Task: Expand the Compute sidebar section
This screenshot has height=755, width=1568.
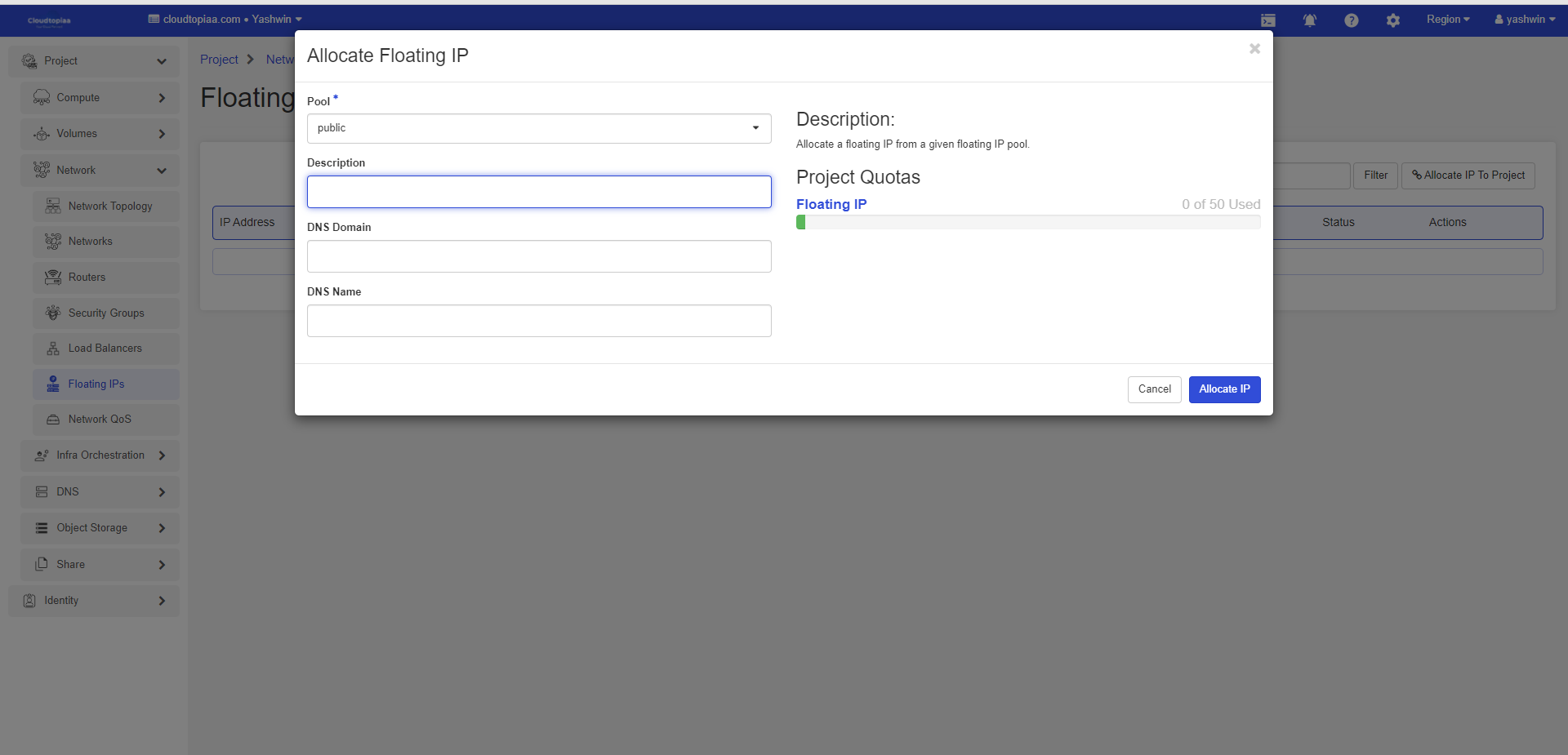Action: point(100,98)
